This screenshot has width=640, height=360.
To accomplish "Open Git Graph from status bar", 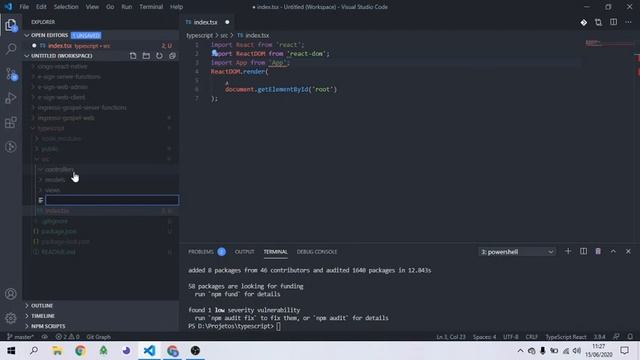I will [x=98, y=337].
